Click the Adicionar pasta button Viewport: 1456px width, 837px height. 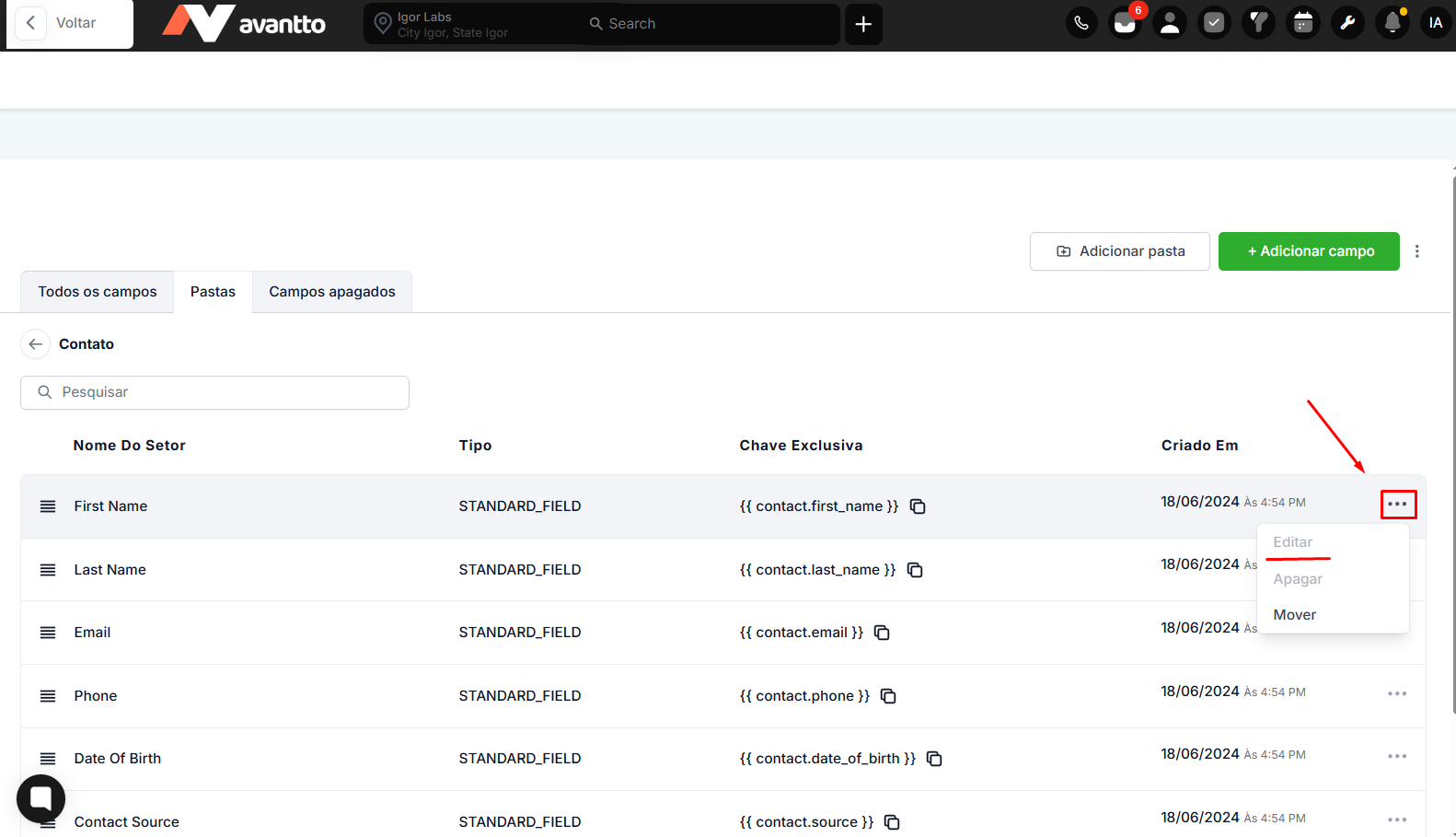[x=1120, y=251]
